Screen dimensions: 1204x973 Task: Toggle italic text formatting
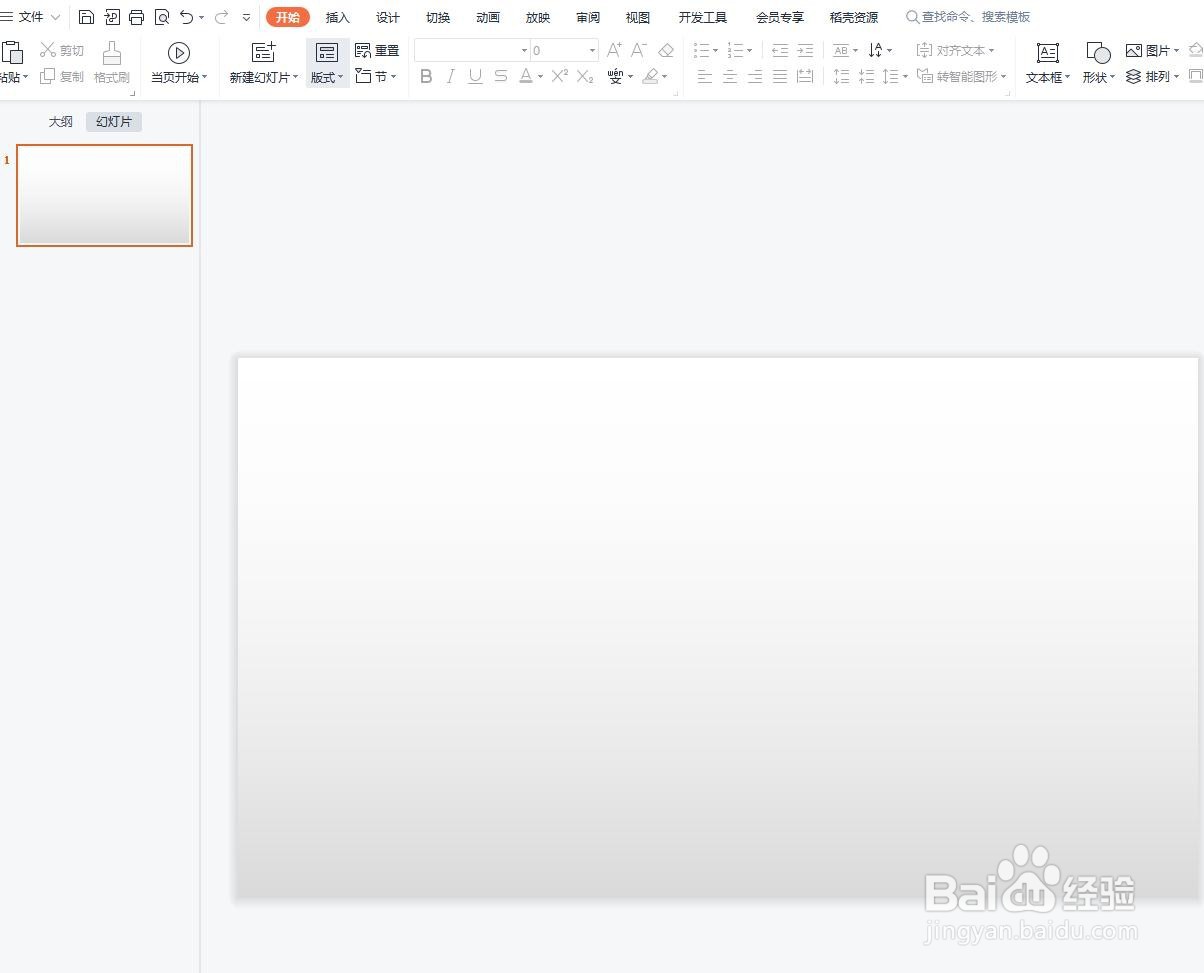tap(450, 76)
